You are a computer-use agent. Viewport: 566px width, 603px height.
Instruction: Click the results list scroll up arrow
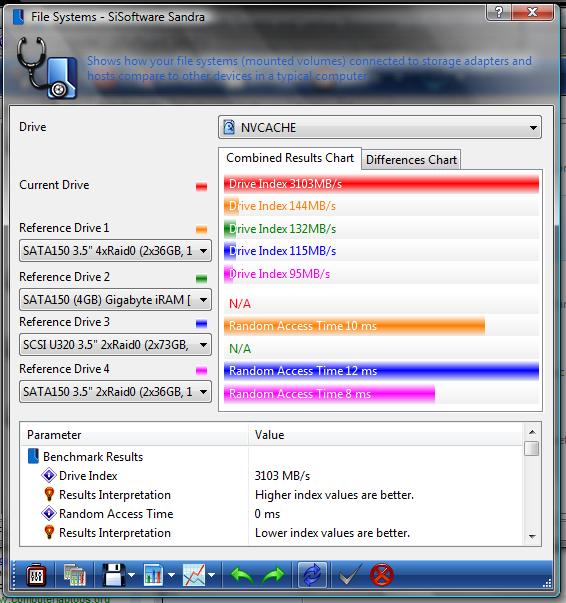click(532, 432)
